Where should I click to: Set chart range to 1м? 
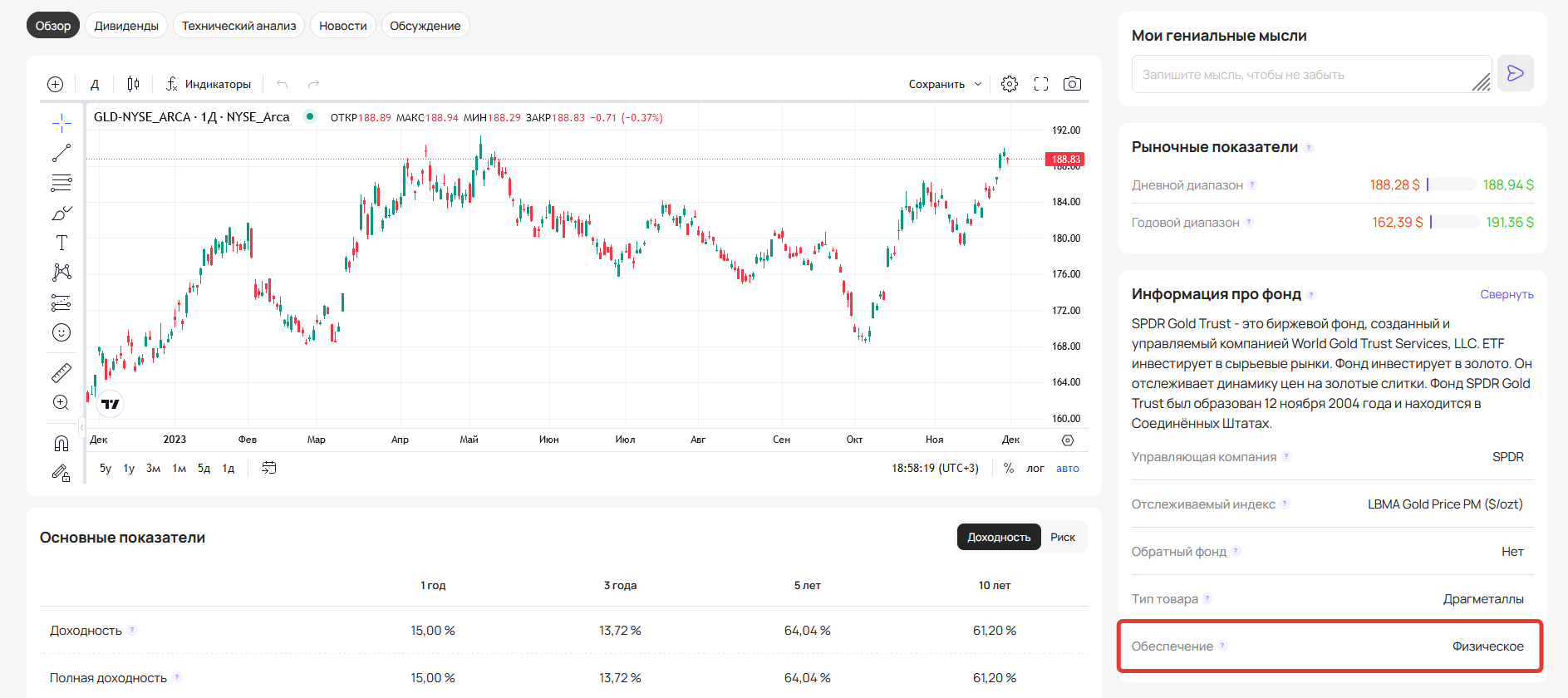[179, 469]
